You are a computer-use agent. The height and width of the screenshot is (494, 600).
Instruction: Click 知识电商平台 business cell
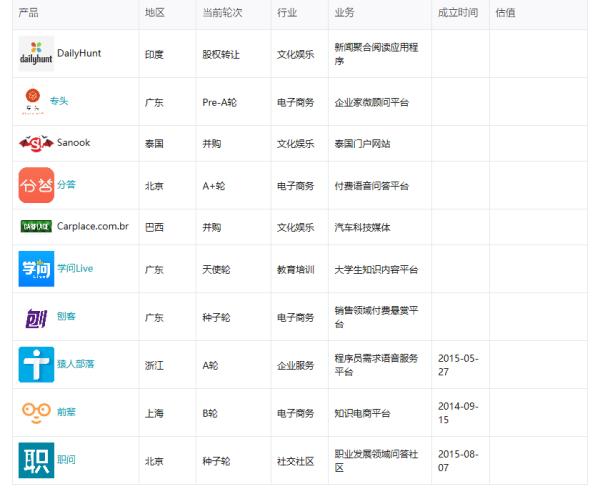(x=362, y=413)
